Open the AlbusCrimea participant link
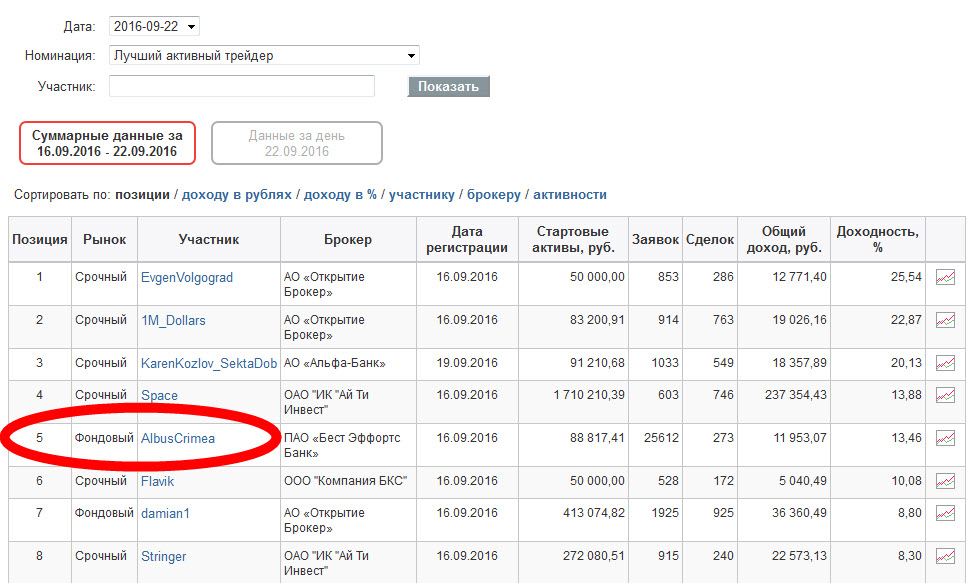The width and height of the screenshot is (978, 583). coord(178,438)
